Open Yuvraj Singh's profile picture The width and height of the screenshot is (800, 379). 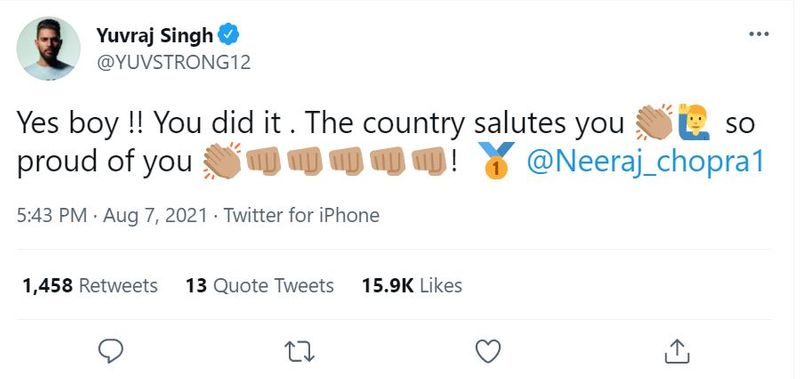pos(48,48)
